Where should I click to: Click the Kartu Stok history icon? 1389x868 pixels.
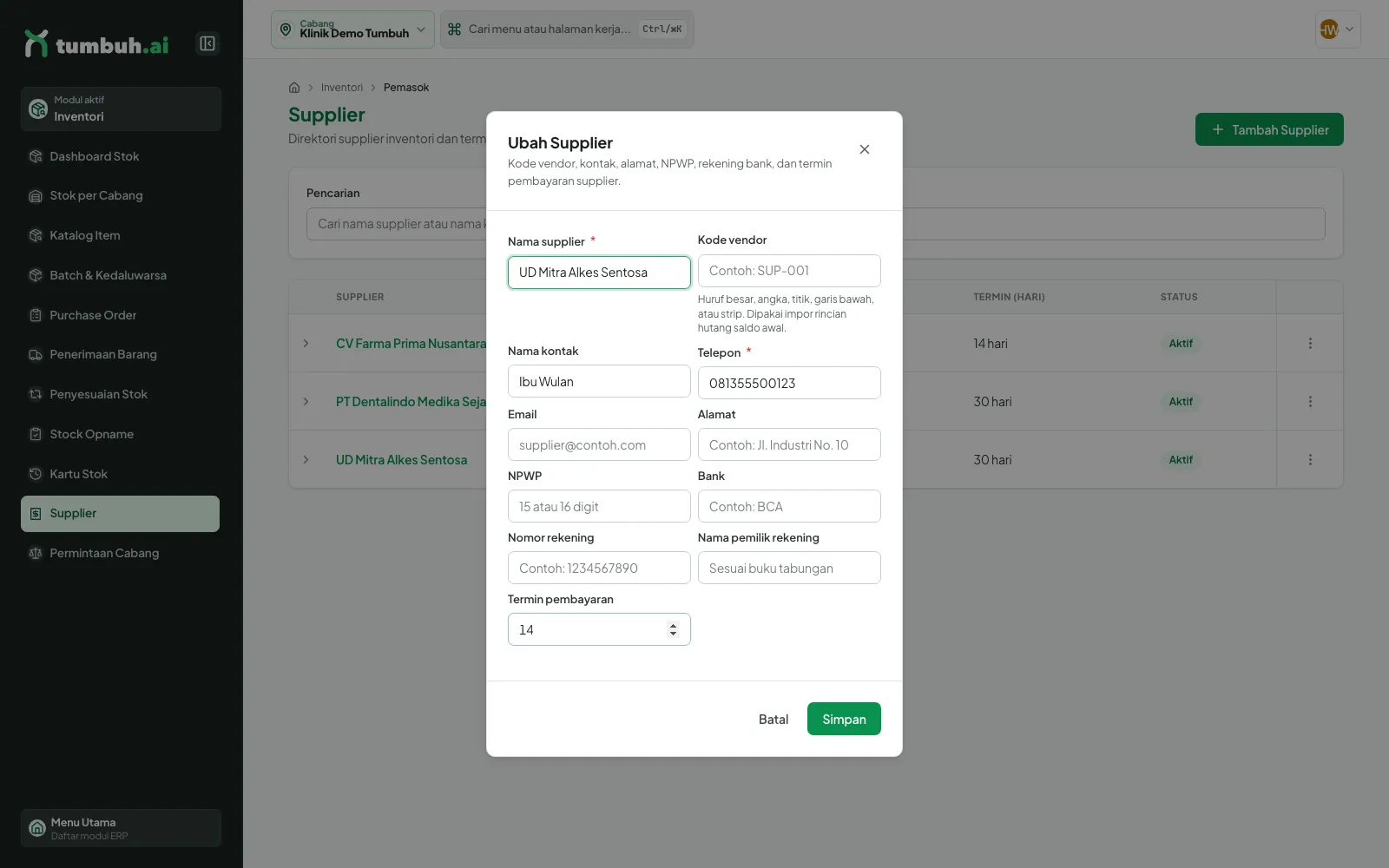(36, 474)
